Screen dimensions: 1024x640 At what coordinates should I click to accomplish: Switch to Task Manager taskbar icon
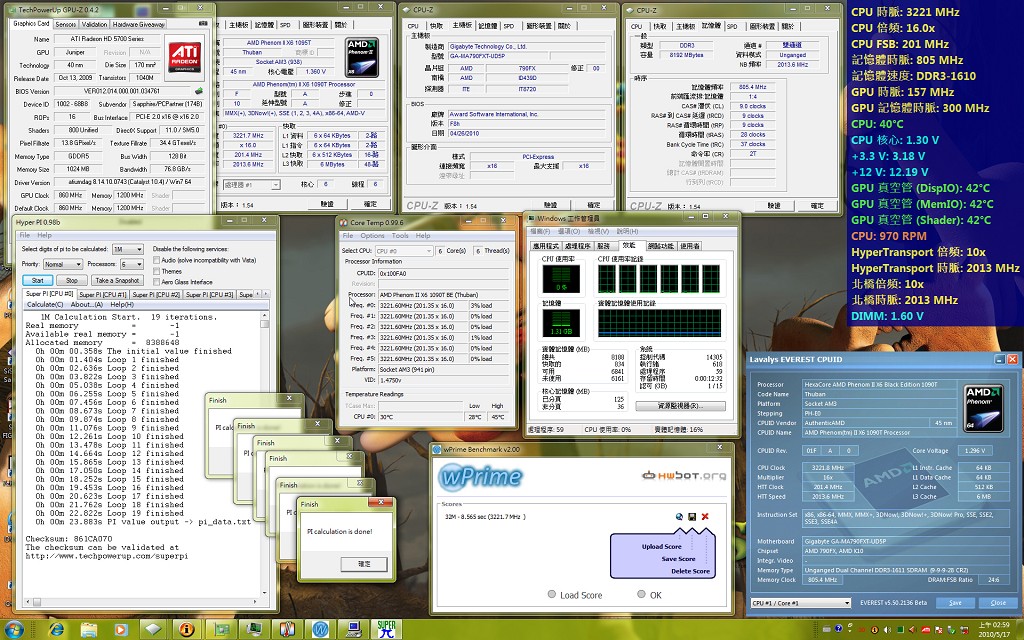click(x=255, y=629)
